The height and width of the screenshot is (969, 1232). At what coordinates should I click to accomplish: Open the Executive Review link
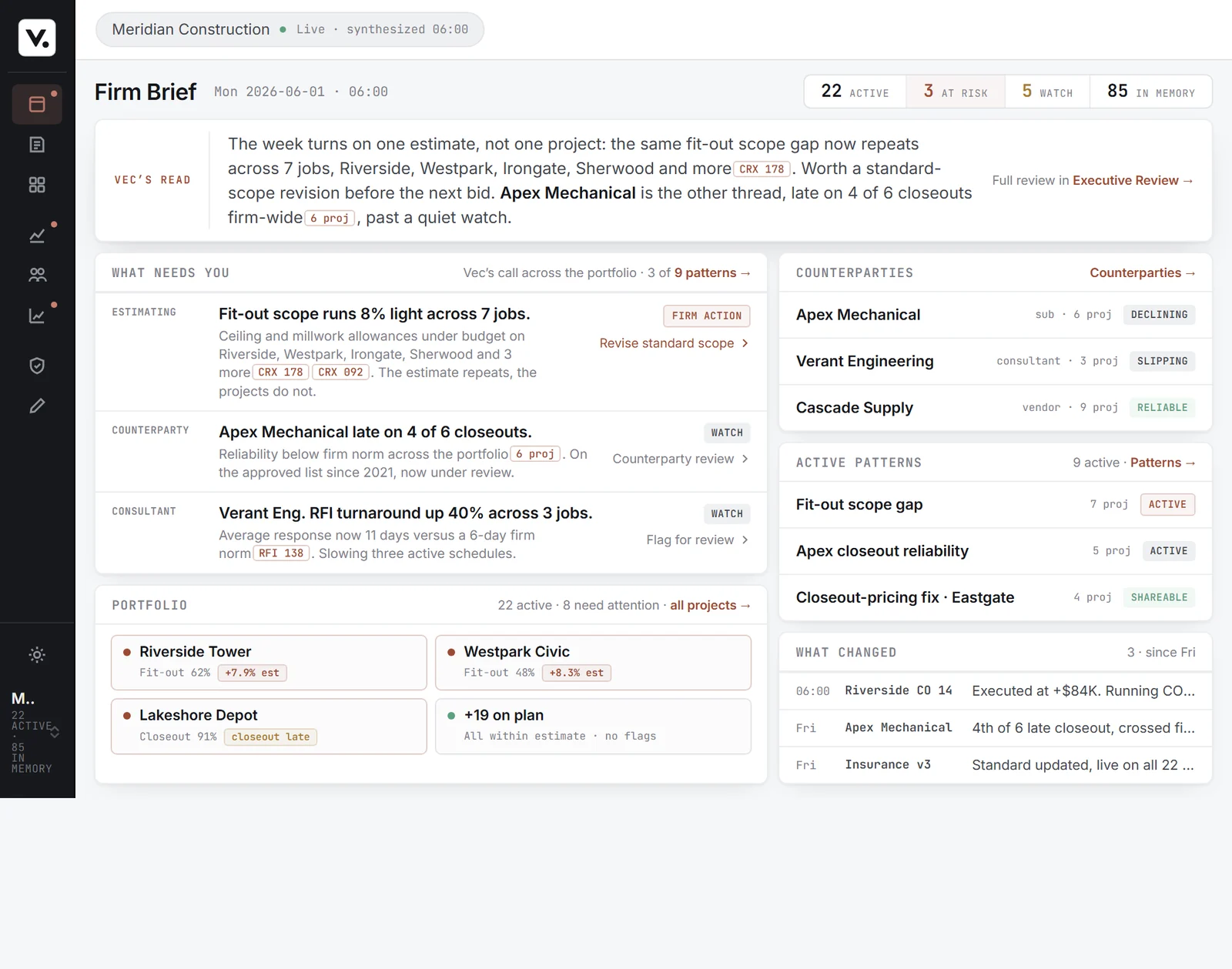click(1133, 180)
